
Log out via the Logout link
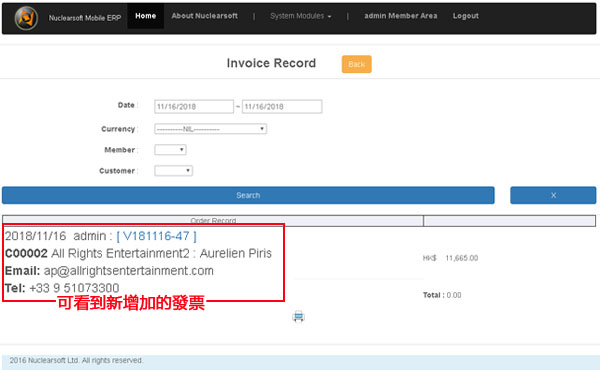point(466,16)
